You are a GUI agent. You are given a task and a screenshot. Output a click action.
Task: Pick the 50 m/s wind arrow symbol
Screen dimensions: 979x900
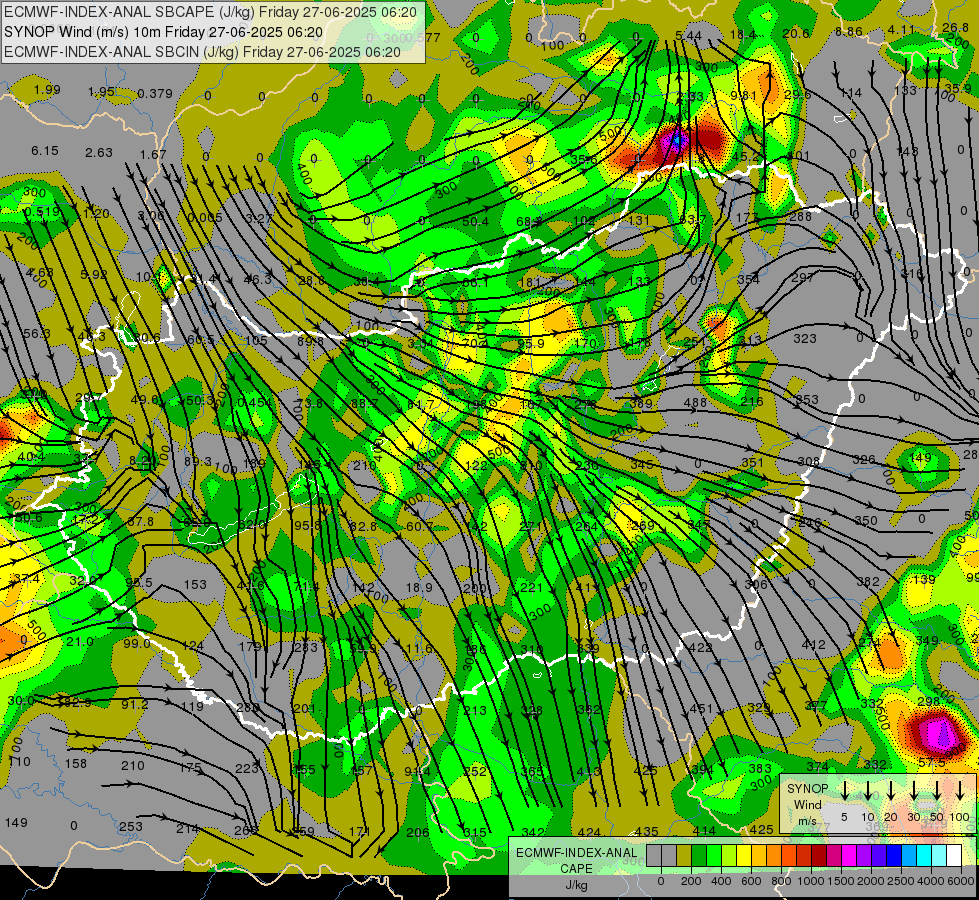[937, 791]
